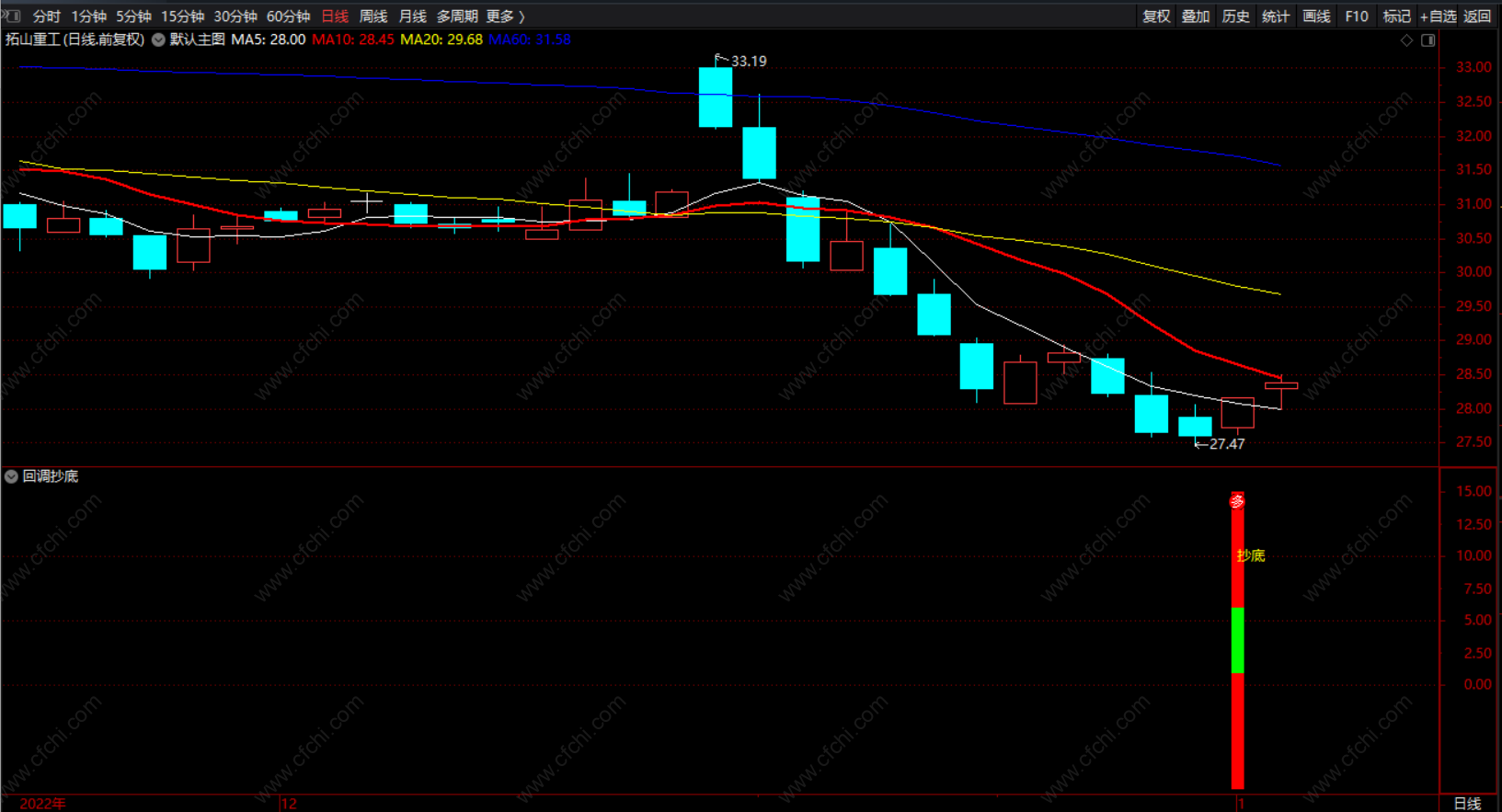Open the 多周期 multi-period view

(457, 17)
